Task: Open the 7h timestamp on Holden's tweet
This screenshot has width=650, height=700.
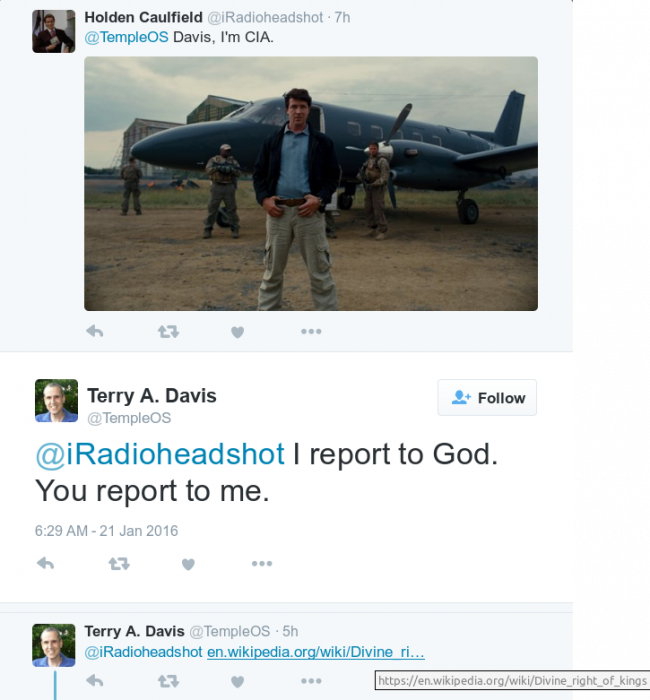Action: tap(342, 17)
